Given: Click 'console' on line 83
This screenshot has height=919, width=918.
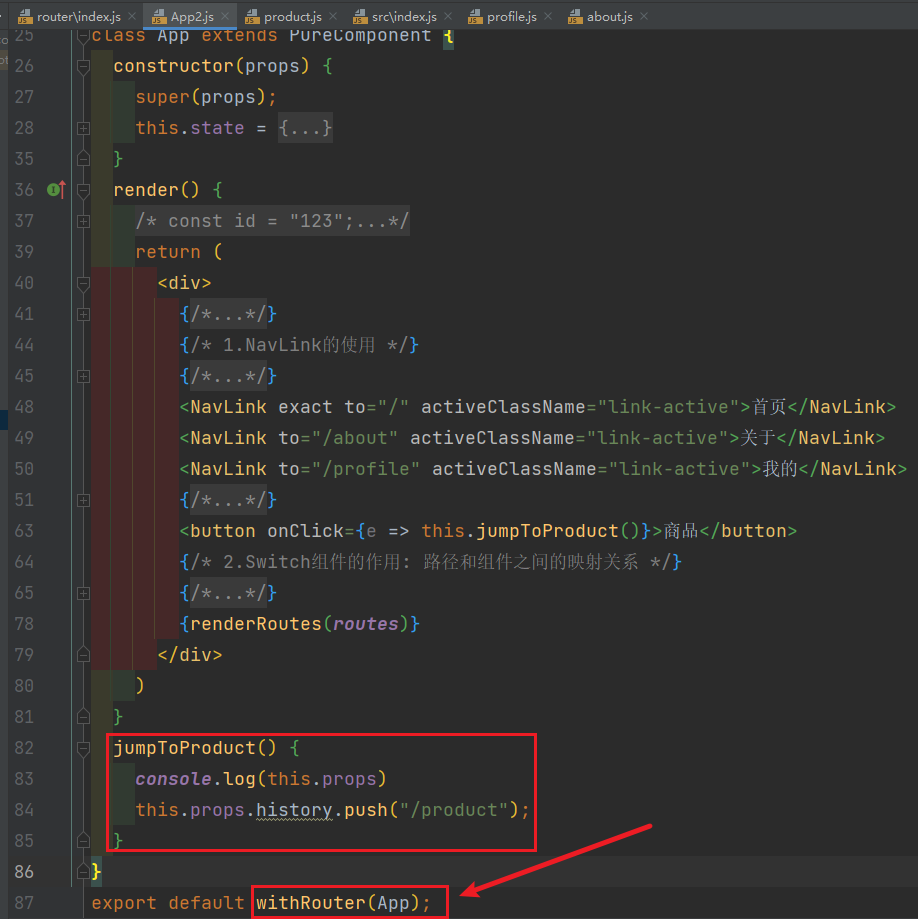Looking at the screenshot, I should [174, 779].
